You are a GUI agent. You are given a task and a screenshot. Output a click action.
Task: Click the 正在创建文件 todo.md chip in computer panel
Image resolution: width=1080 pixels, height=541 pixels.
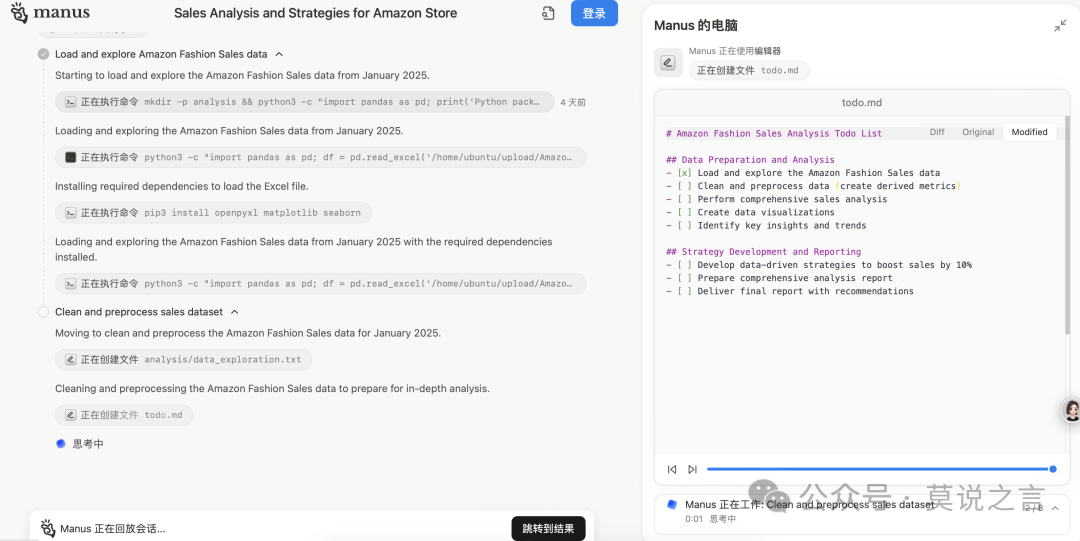click(749, 70)
